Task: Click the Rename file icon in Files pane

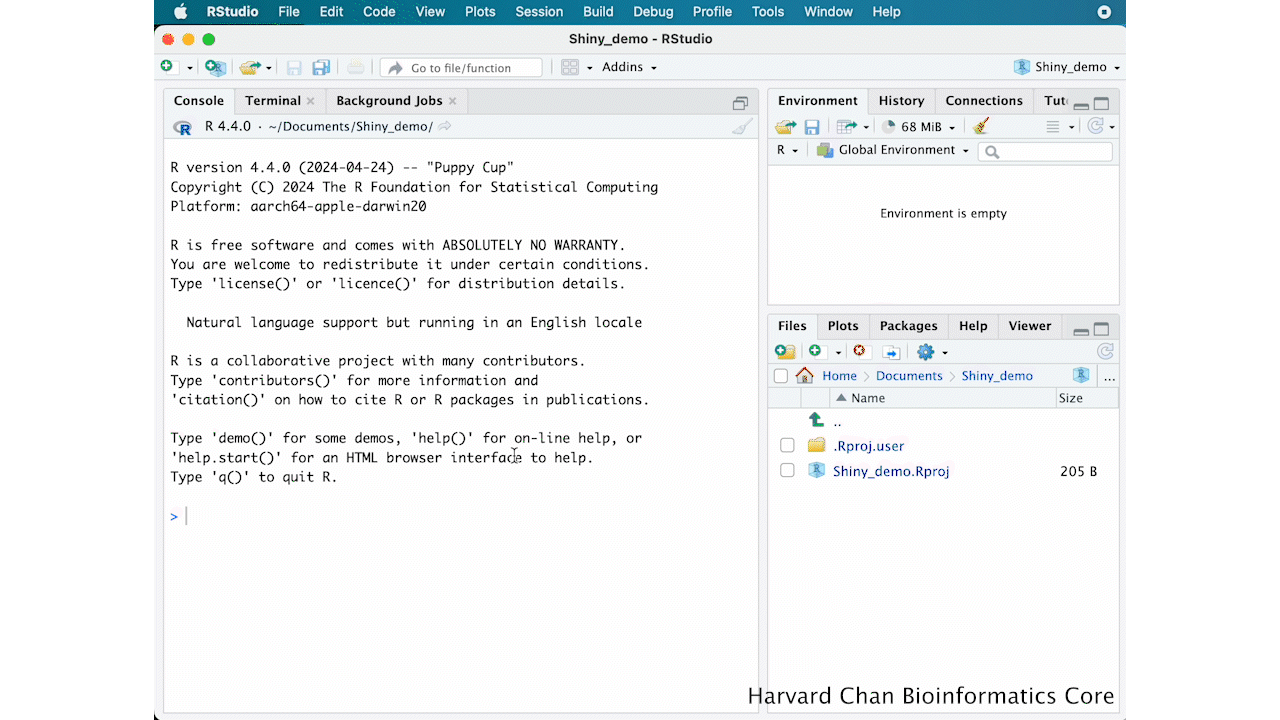Action: (891, 352)
